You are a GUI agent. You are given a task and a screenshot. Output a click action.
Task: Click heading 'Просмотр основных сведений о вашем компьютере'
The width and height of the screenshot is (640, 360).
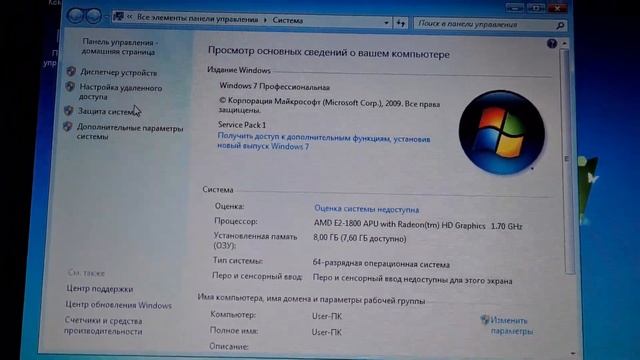(329, 52)
